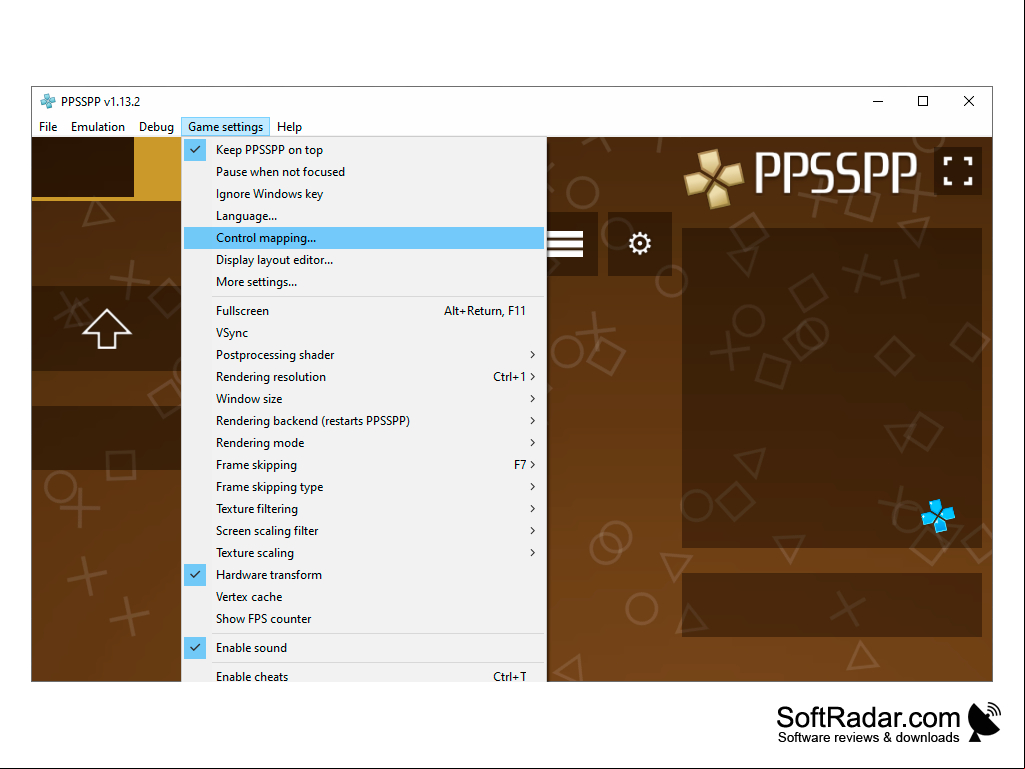Click the PPSSPP title bar app icon

[x=48, y=101]
